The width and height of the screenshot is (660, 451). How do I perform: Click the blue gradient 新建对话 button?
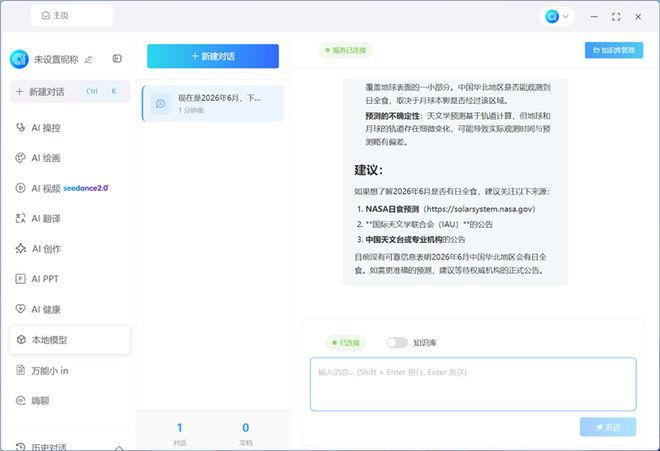213,56
